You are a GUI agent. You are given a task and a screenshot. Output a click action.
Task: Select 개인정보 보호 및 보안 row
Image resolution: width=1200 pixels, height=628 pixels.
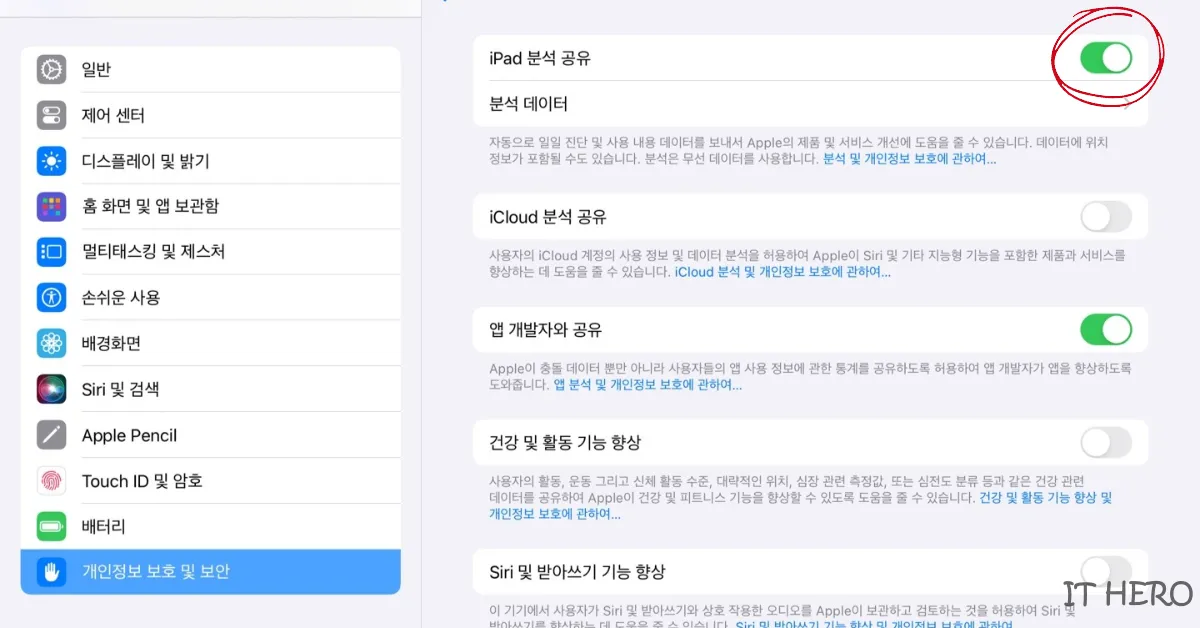tap(210, 572)
